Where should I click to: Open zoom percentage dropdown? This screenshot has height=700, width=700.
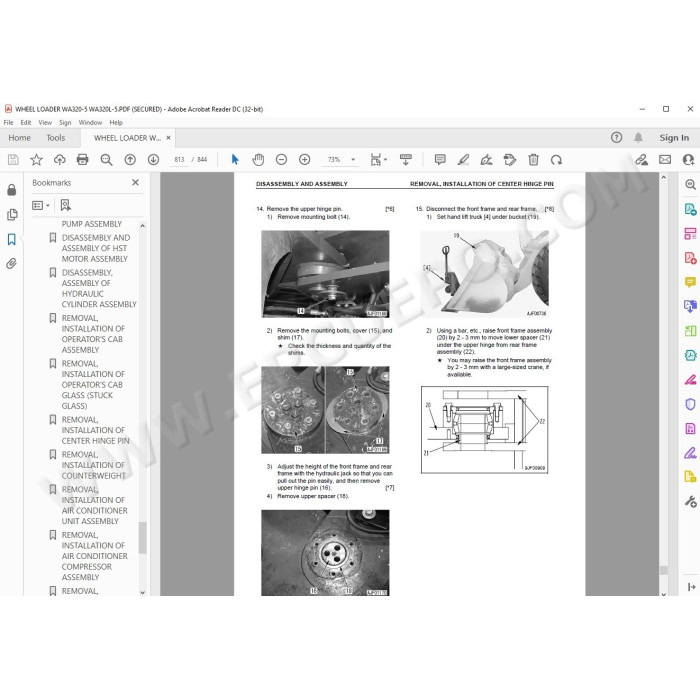(x=353, y=159)
